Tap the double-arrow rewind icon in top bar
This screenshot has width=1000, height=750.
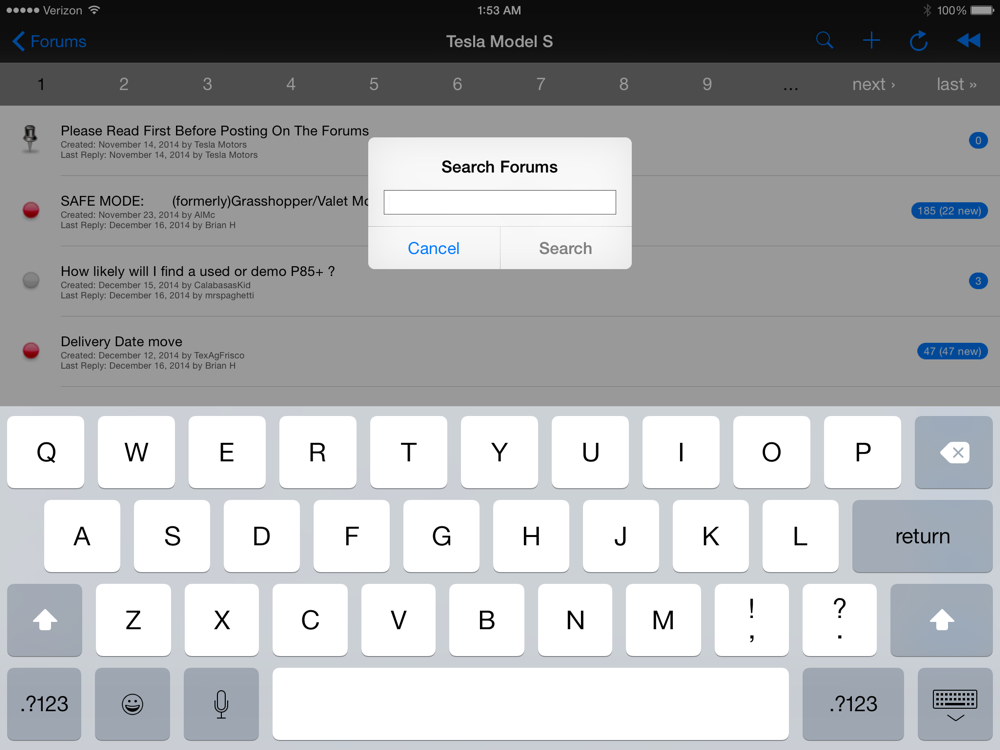point(968,41)
